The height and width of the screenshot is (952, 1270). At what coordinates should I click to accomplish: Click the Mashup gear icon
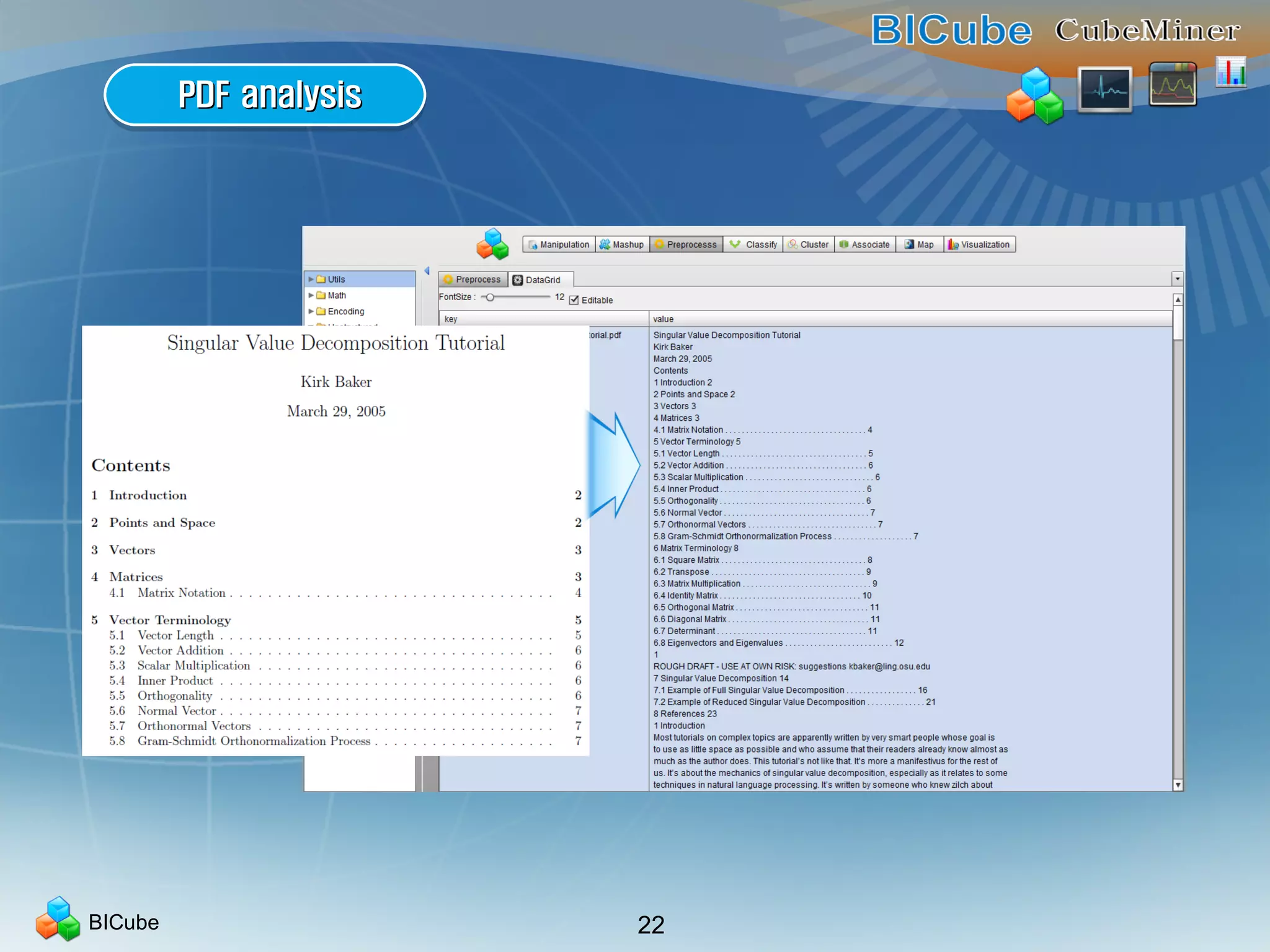605,245
